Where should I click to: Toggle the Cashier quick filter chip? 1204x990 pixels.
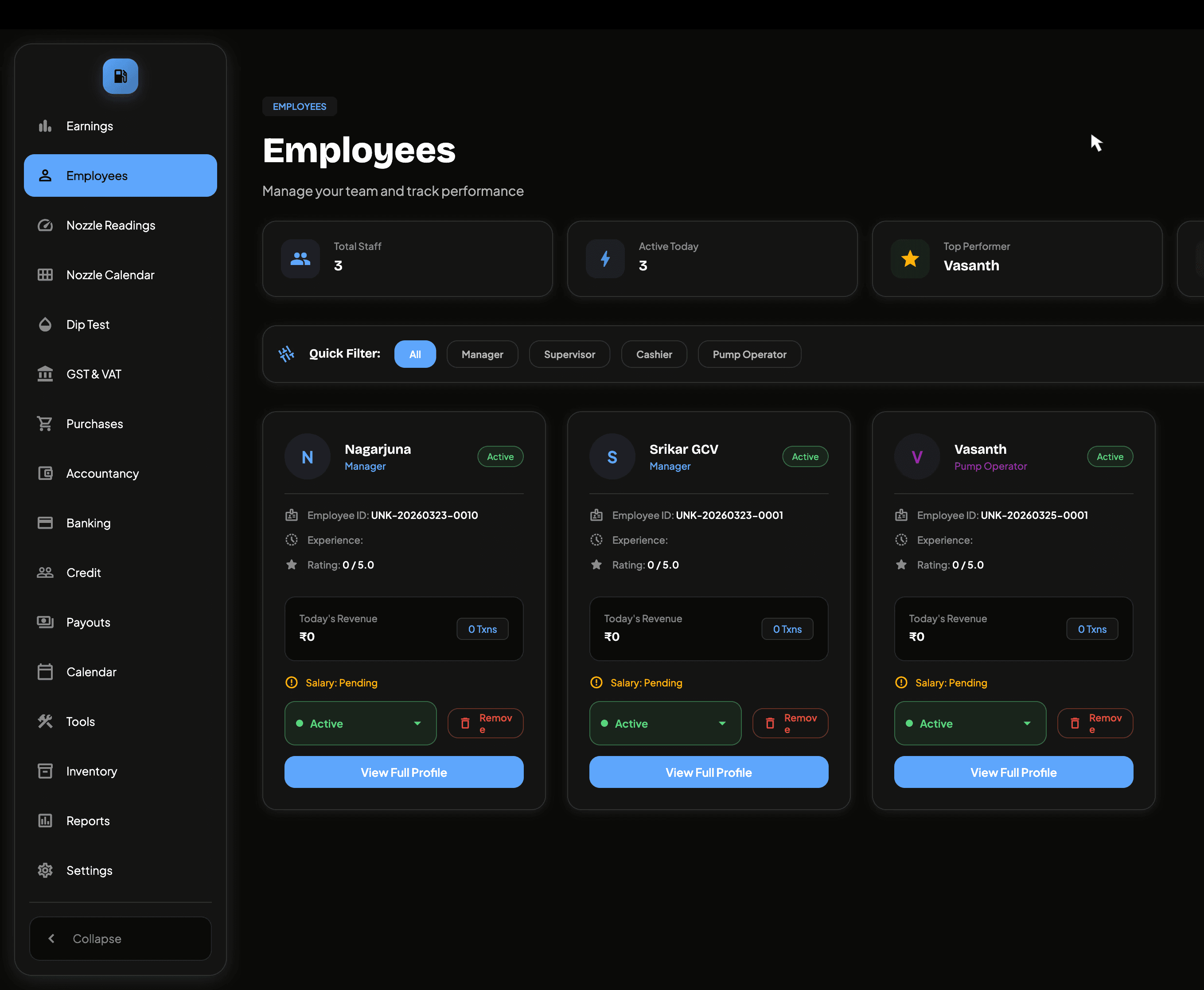tap(654, 354)
